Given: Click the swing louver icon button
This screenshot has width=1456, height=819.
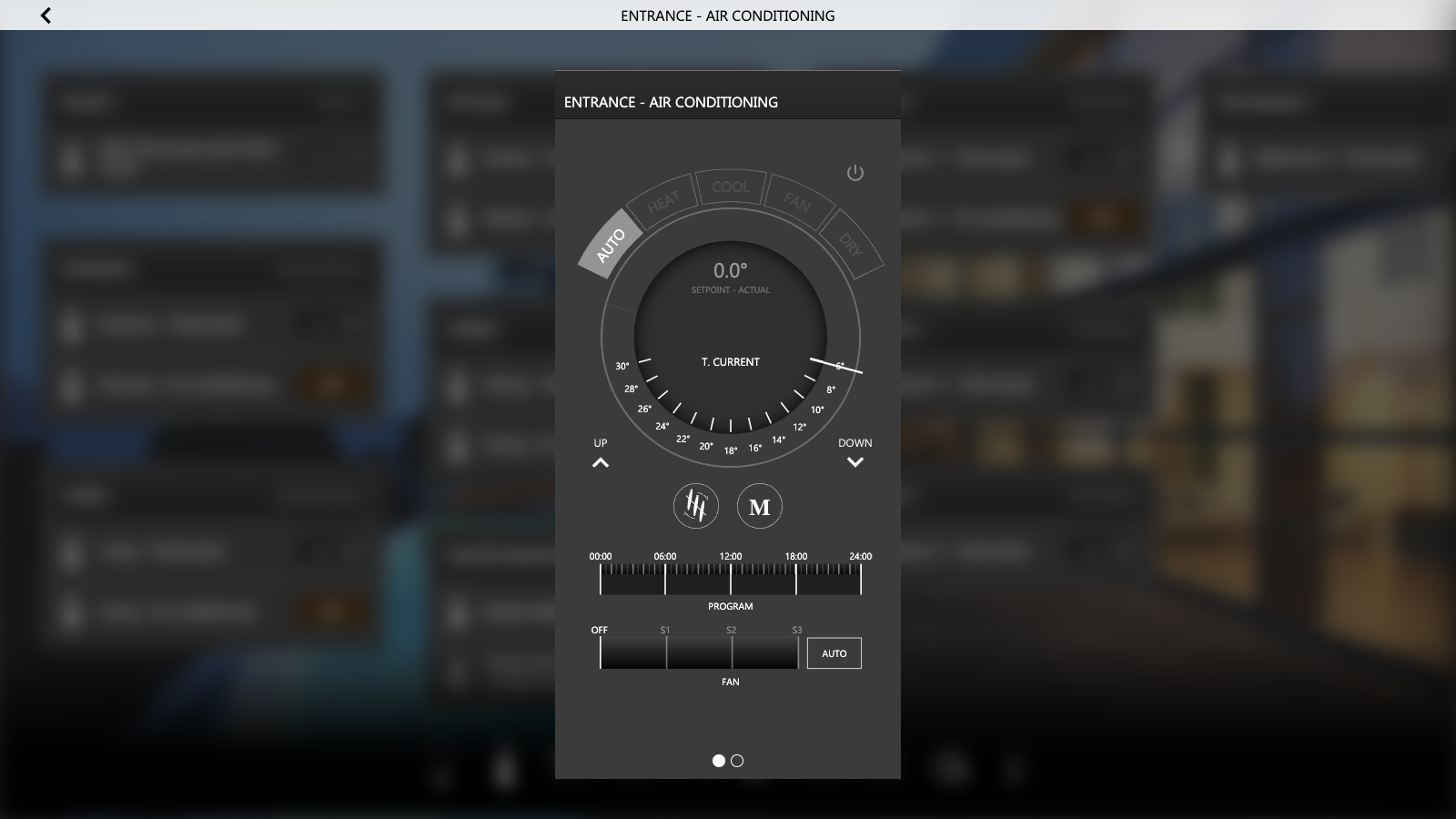Looking at the screenshot, I should pyautogui.click(x=696, y=506).
